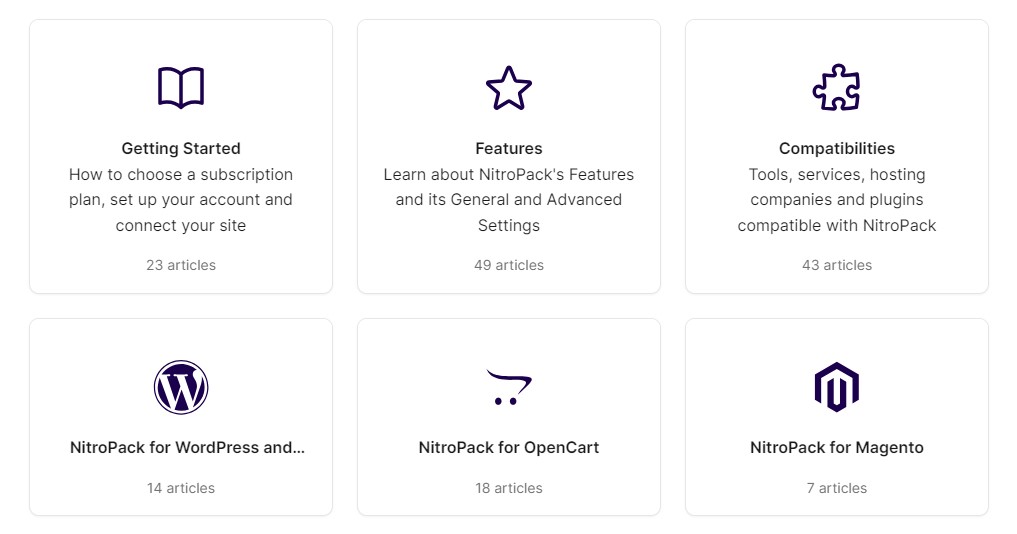Image resolution: width=1017 pixels, height=534 pixels.
Task: Open the Features heading link
Action: click(509, 148)
